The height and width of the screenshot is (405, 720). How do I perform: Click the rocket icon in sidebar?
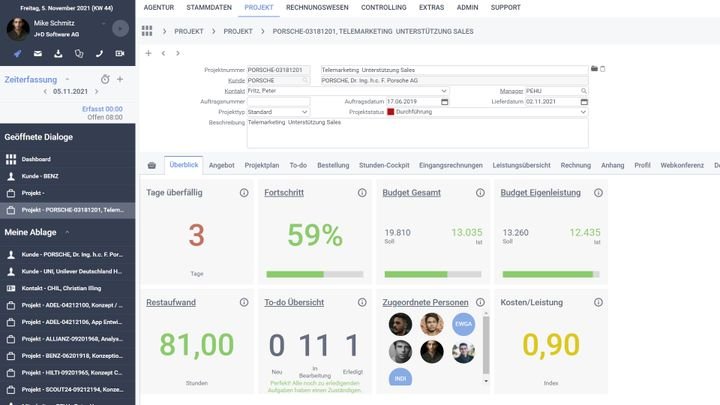pos(17,54)
